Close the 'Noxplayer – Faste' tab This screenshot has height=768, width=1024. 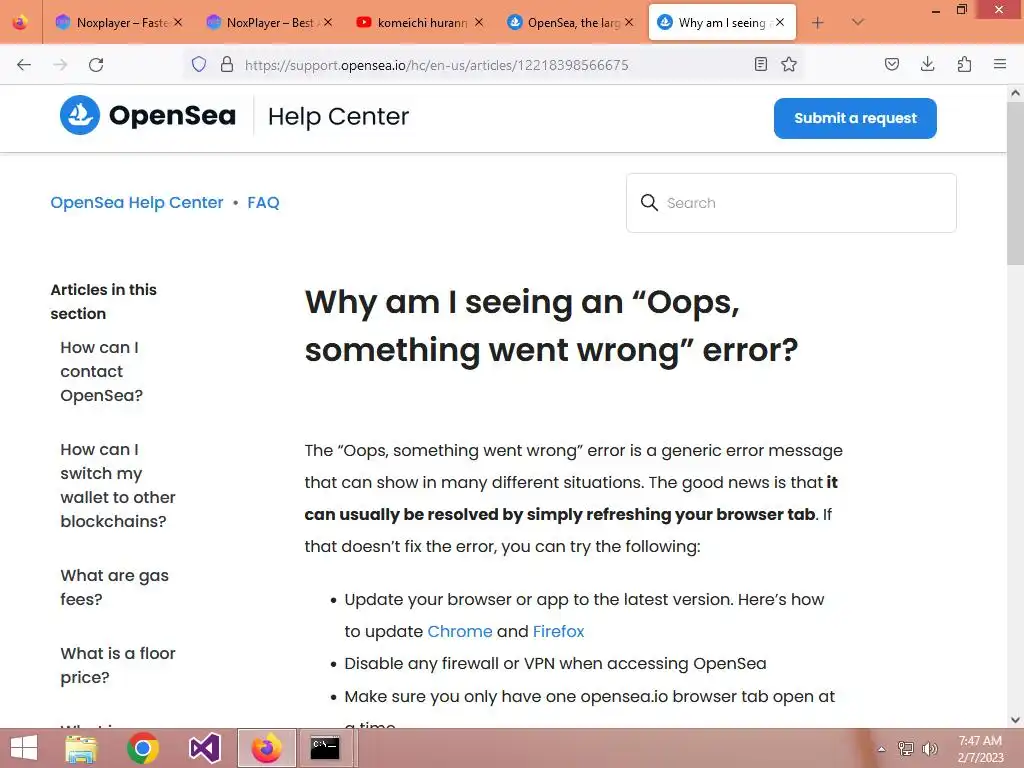click(x=178, y=22)
